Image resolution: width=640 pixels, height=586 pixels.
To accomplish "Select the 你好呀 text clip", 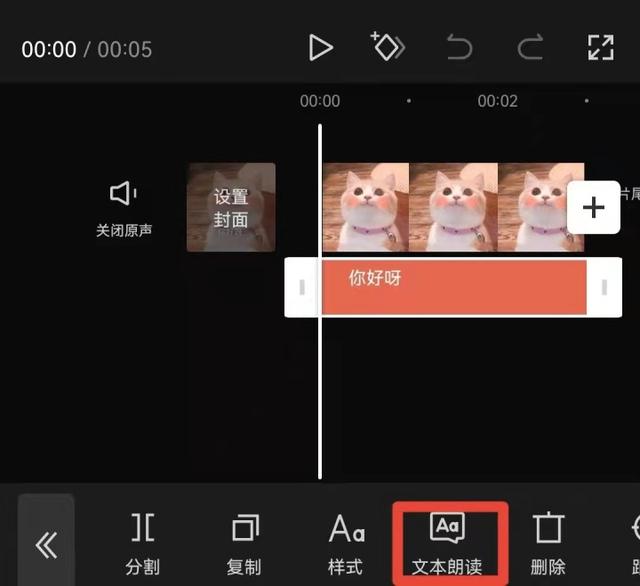I will 452,287.
